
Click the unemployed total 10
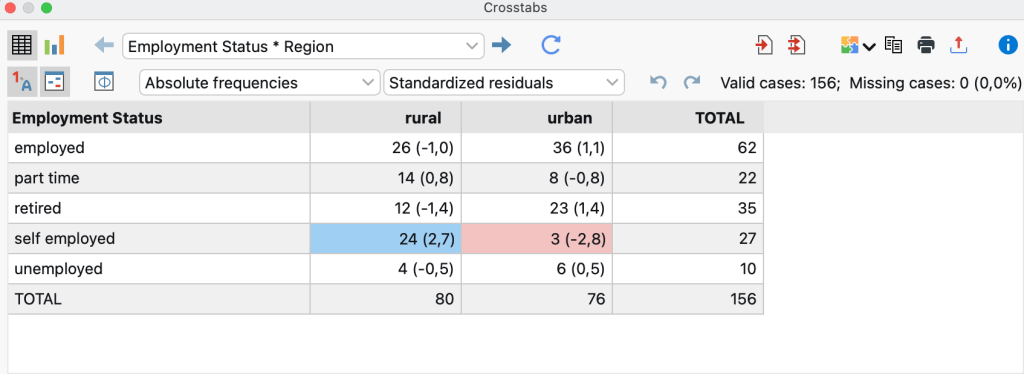[688, 268]
